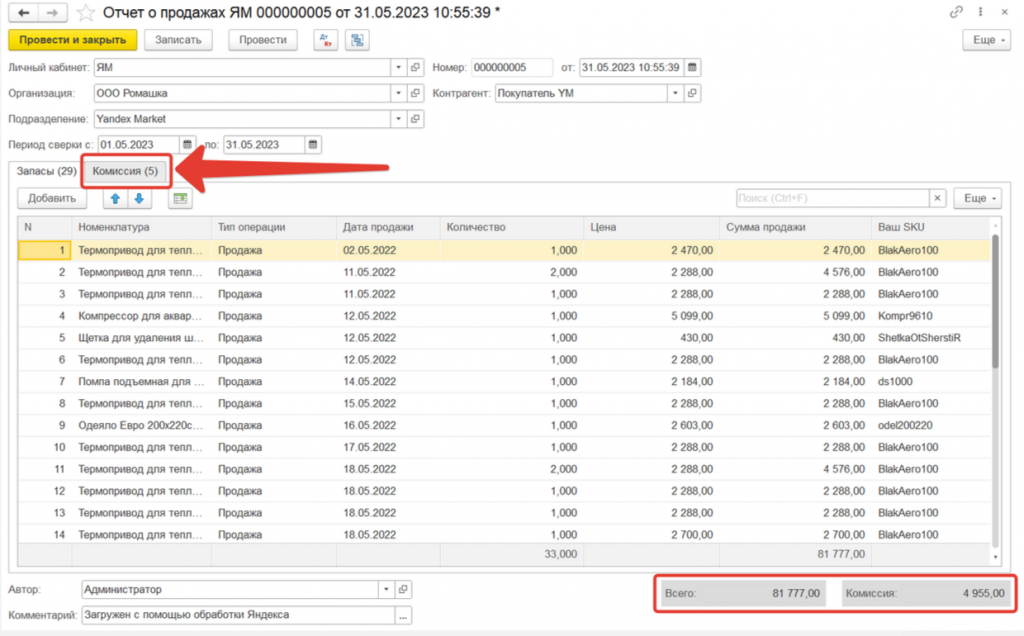Add the report to favorites with the star
Image resolution: width=1024 pixels, height=636 pixels.
click(x=87, y=13)
